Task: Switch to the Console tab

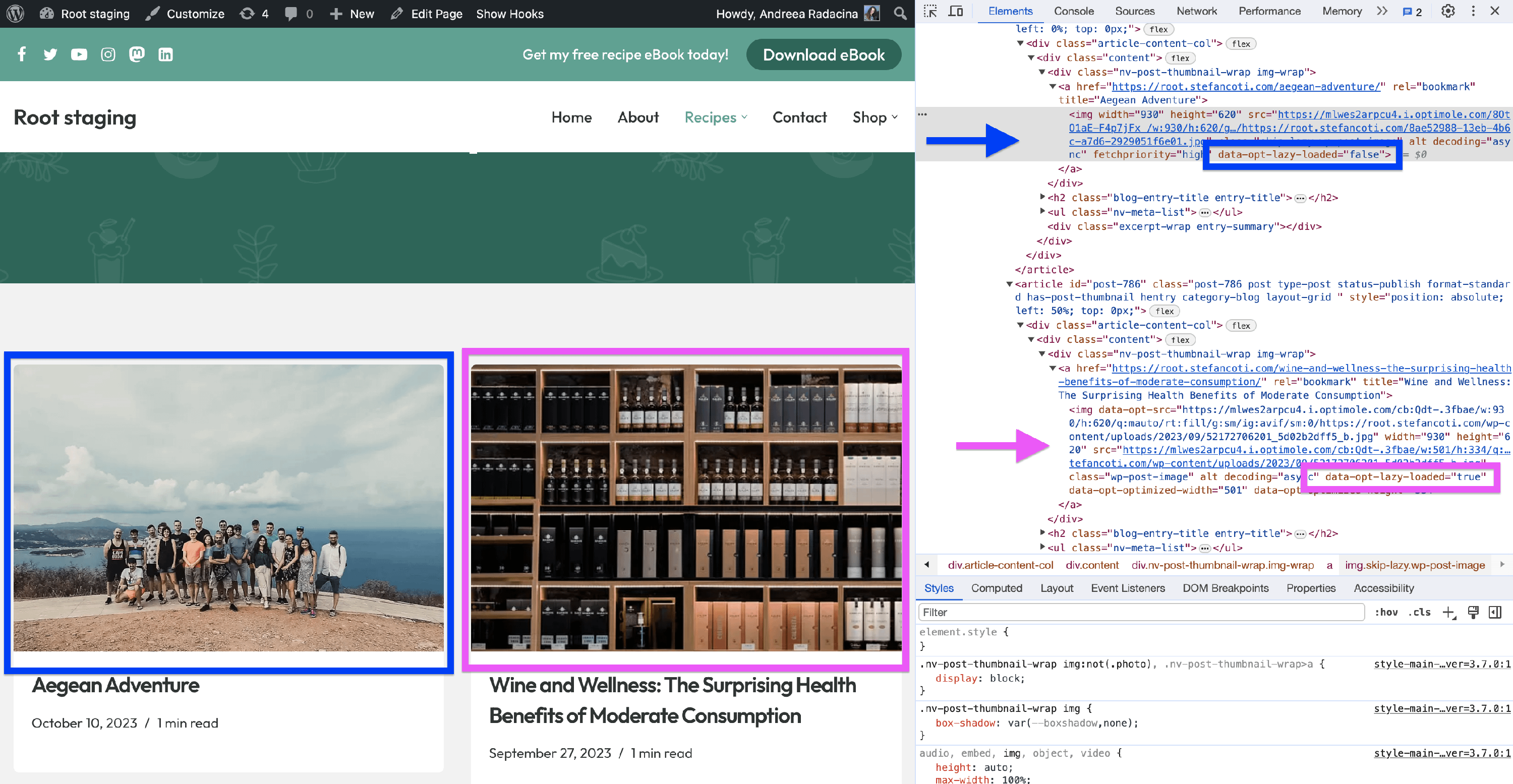Action: tap(1073, 11)
